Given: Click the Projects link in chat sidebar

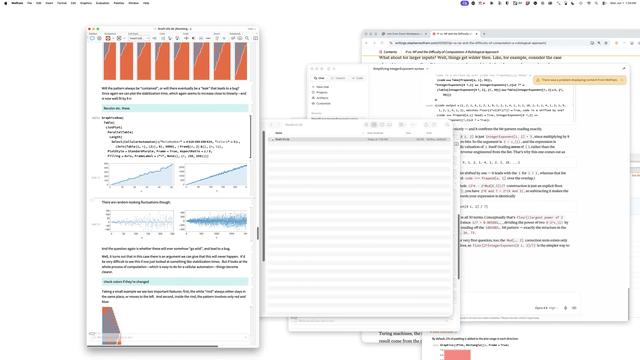Looking at the screenshot, I should (322, 93).
